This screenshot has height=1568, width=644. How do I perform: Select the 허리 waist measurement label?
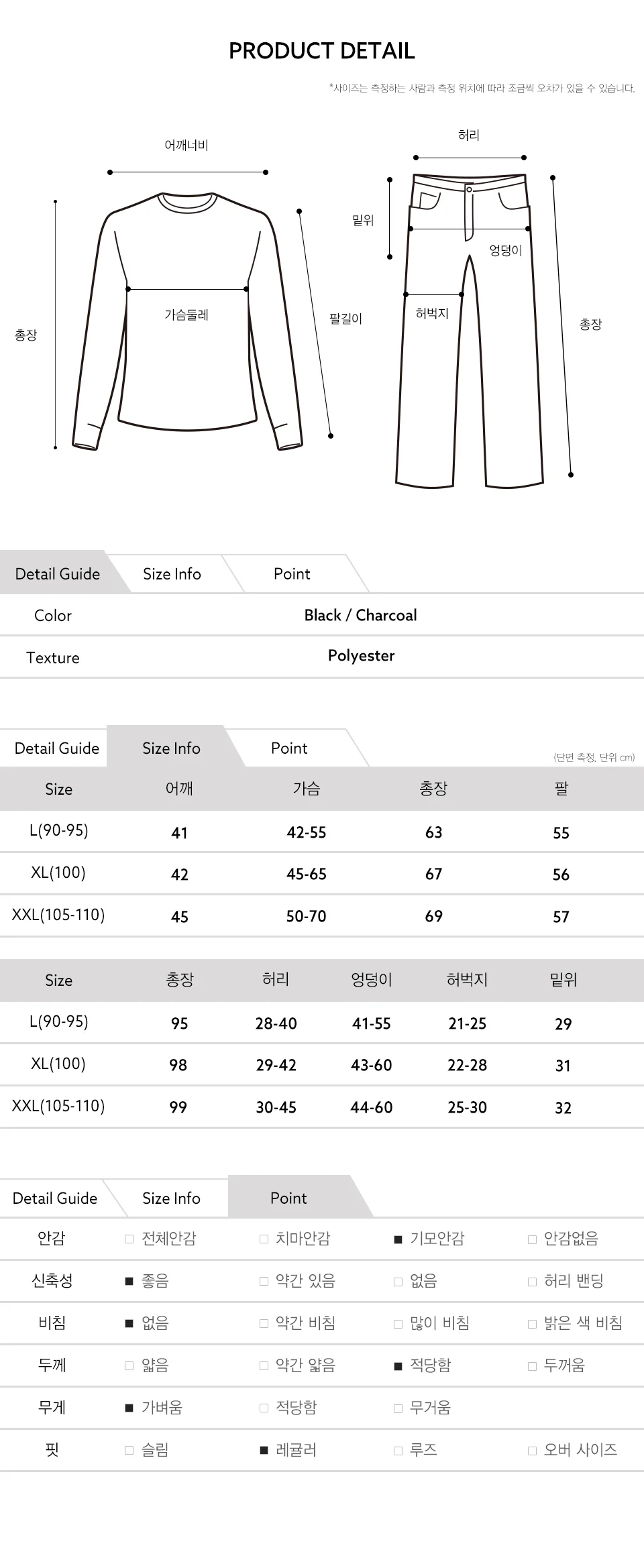coord(469,135)
